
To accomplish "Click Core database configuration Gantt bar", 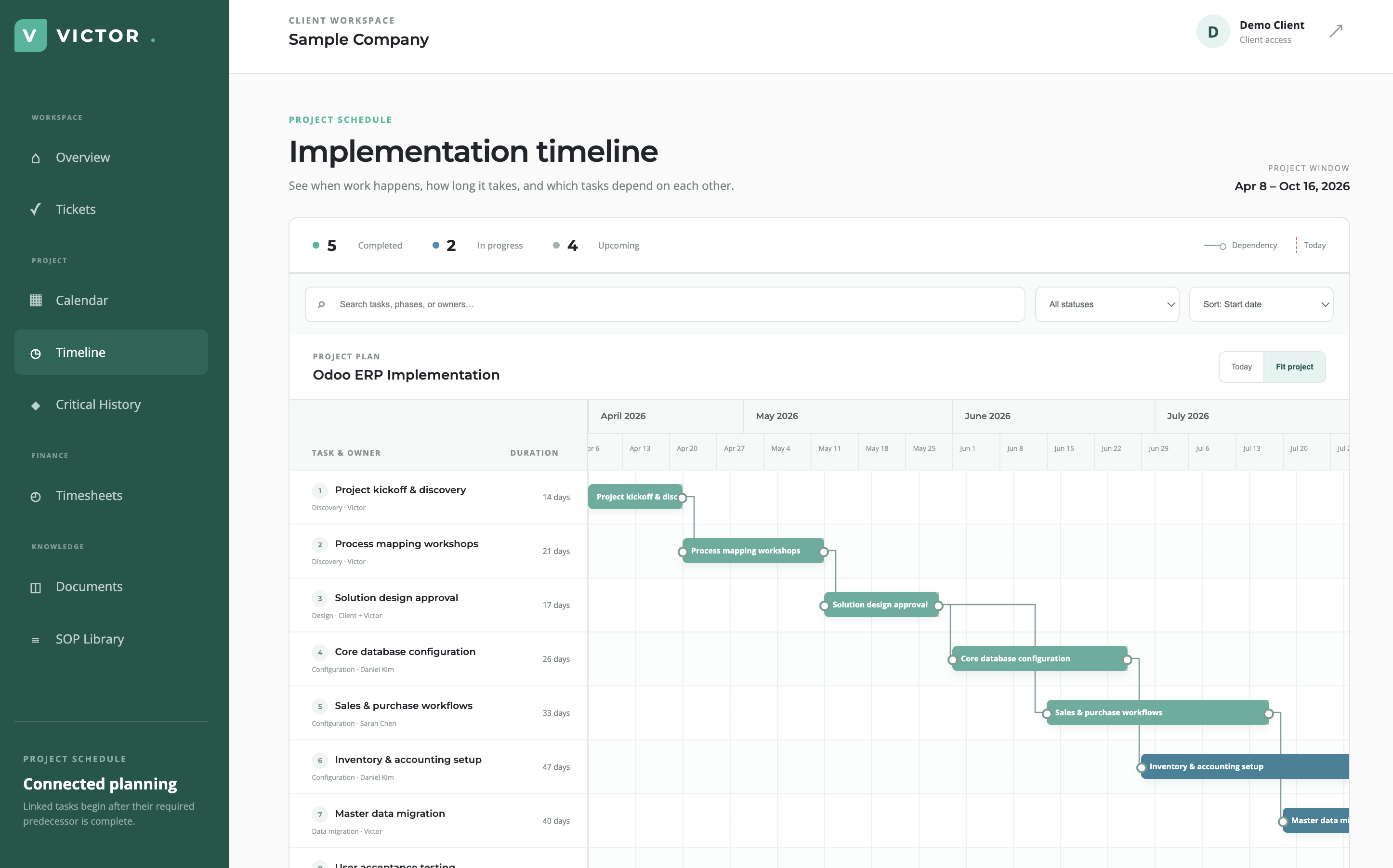I will point(1039,658).
